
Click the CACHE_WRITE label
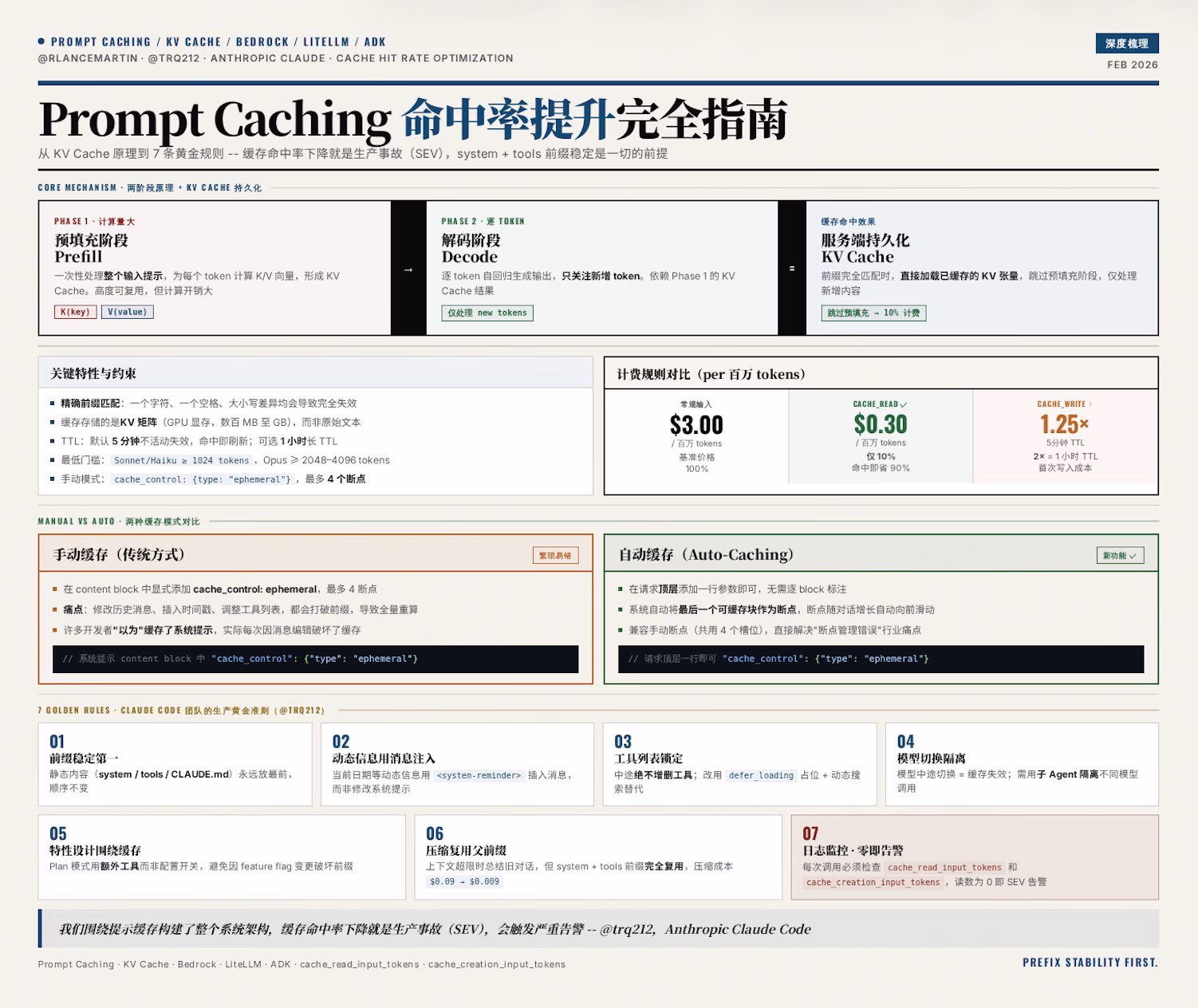coord(1065,404)
